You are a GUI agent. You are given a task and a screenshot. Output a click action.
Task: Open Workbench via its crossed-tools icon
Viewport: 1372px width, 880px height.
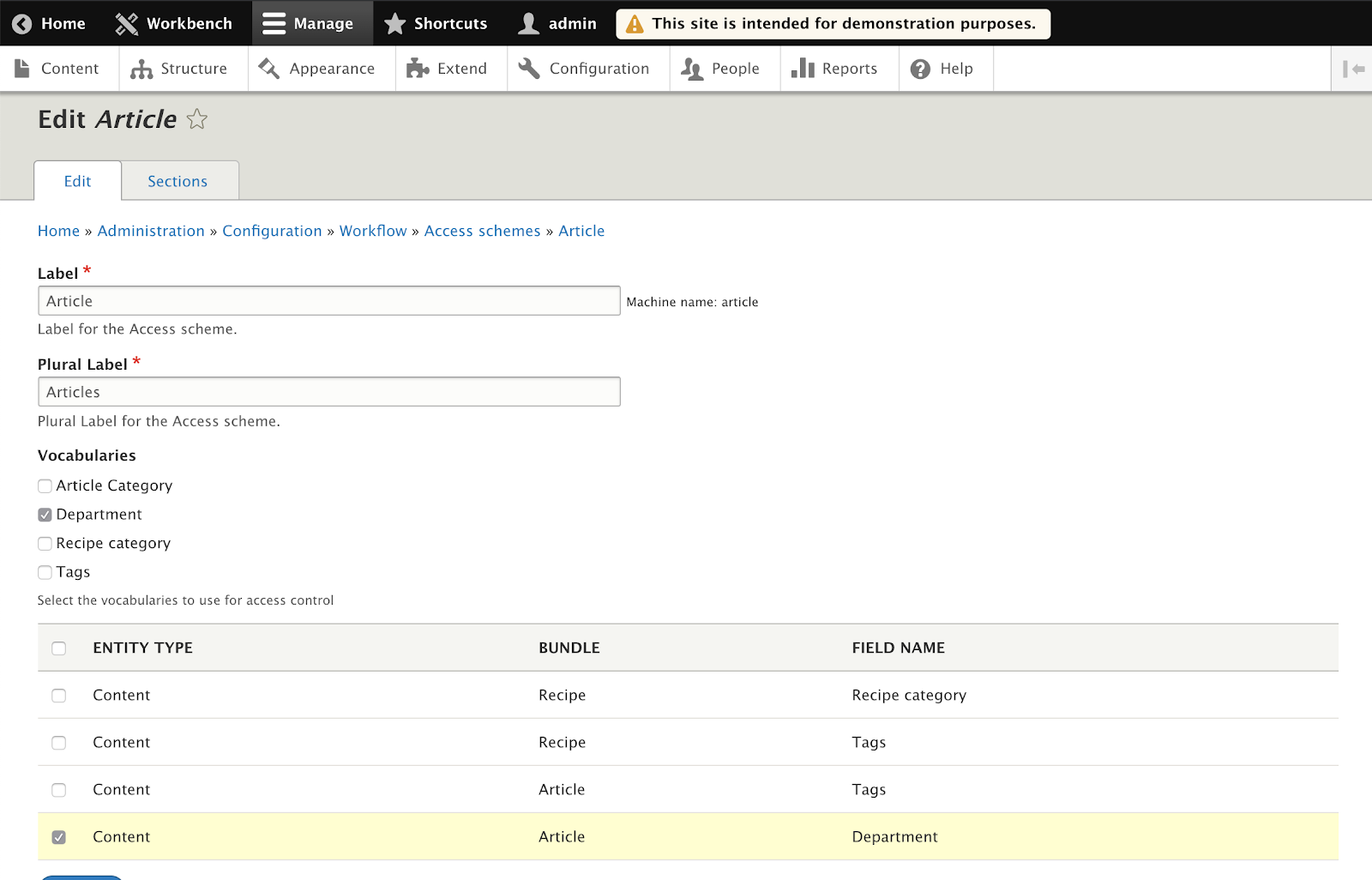pyautogui.click(x=127, y=24)
